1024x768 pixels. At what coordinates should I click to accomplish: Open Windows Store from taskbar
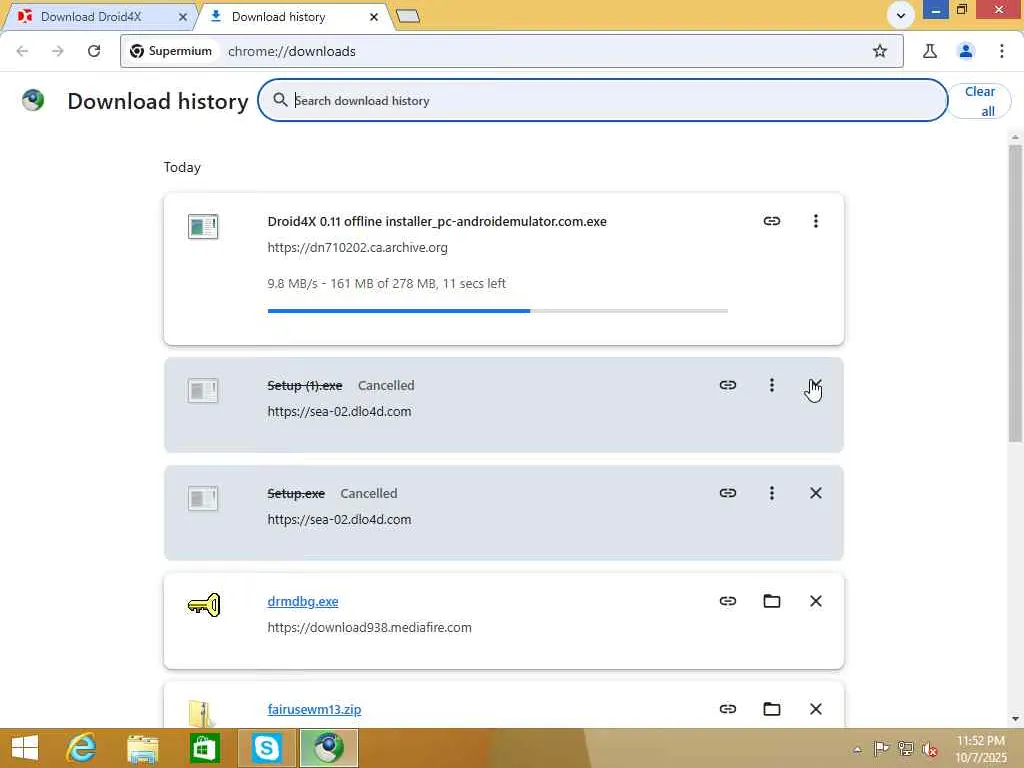click(204, 748)
